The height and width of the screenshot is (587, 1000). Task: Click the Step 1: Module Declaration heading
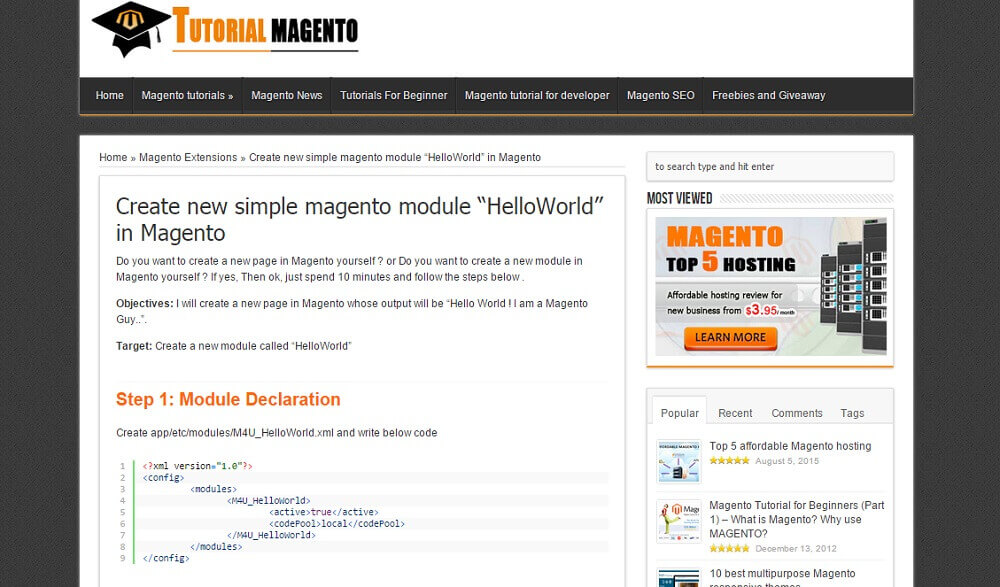(228, 399)
